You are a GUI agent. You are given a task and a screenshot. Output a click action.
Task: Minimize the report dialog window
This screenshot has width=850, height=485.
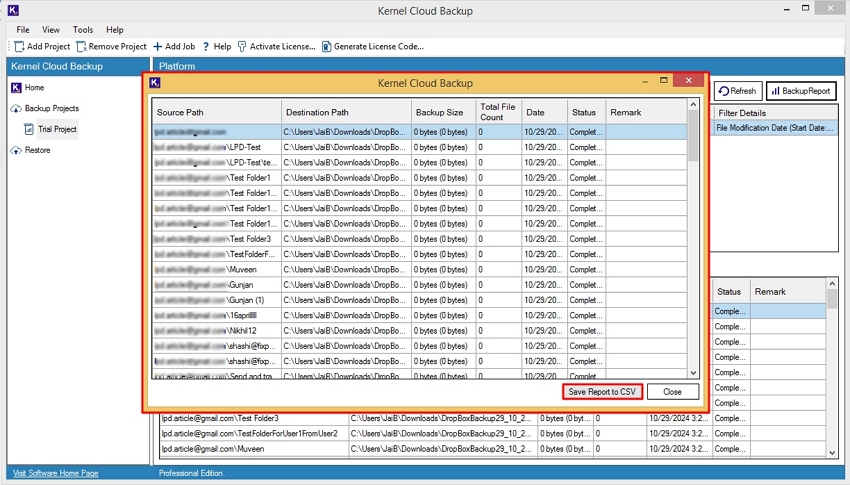645,81
